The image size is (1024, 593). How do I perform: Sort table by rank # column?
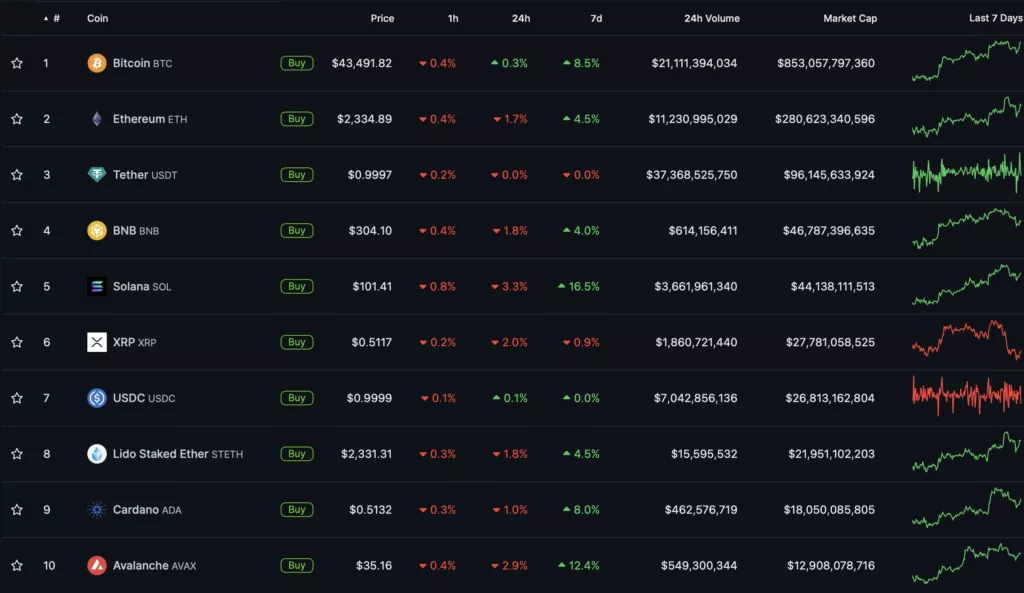pyautogui.click(x=52, y=18)
